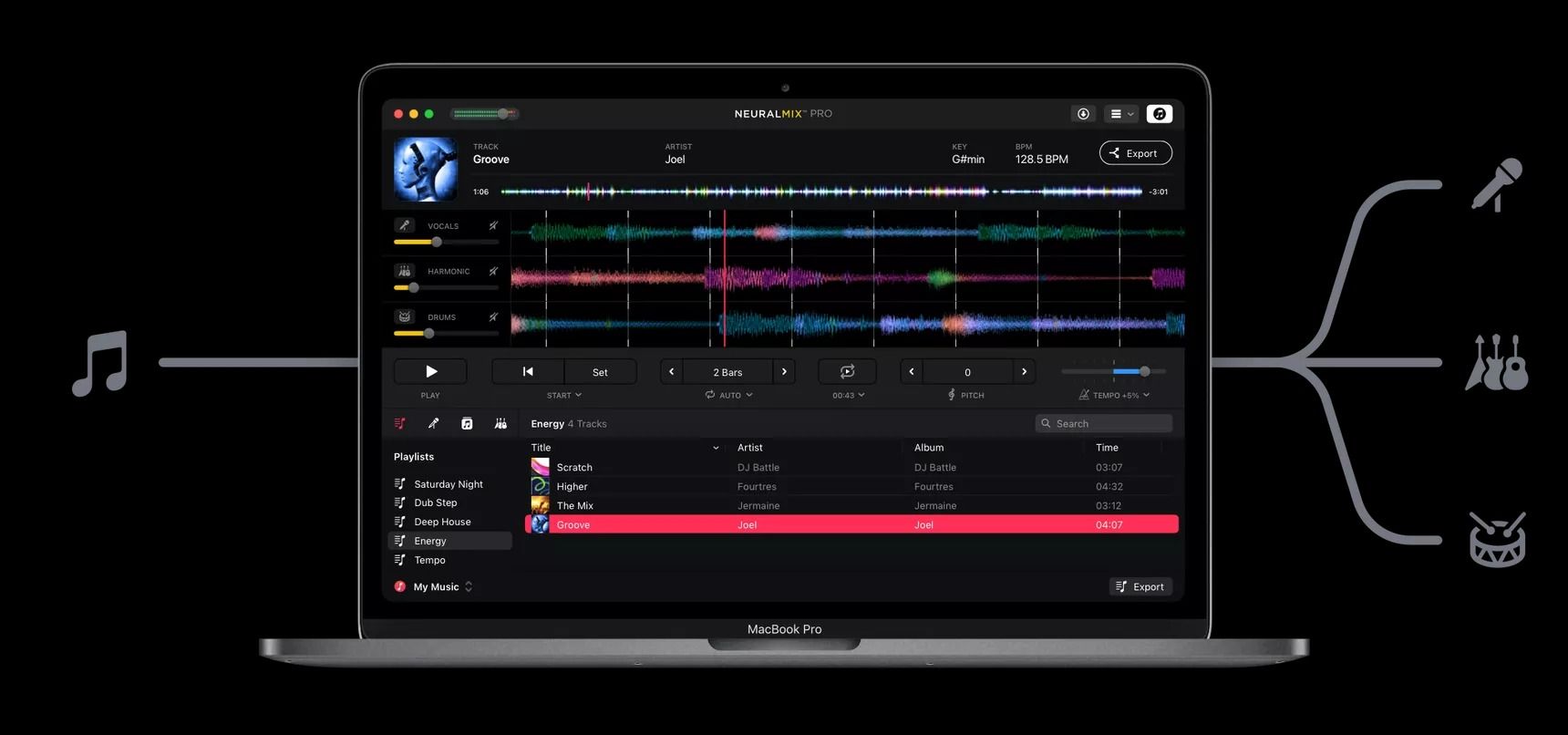Image resolution: width=1568 pixels, height=735 pixels.
Task: Click the Vocals volume slider handle
Action: point(437,242)
